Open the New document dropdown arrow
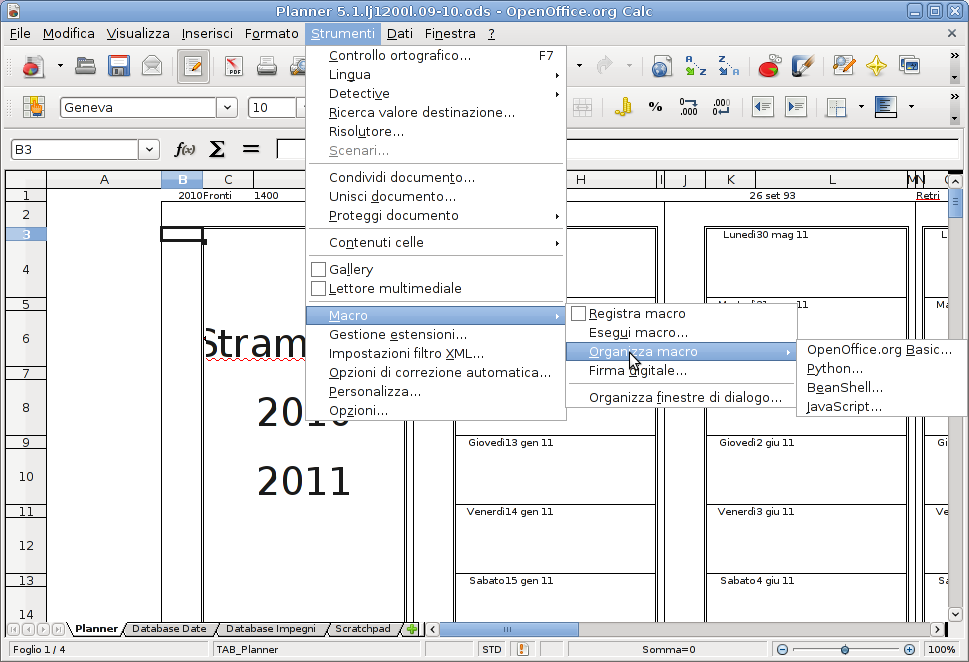This screenshot has height=662, width=969. [60, 66]
